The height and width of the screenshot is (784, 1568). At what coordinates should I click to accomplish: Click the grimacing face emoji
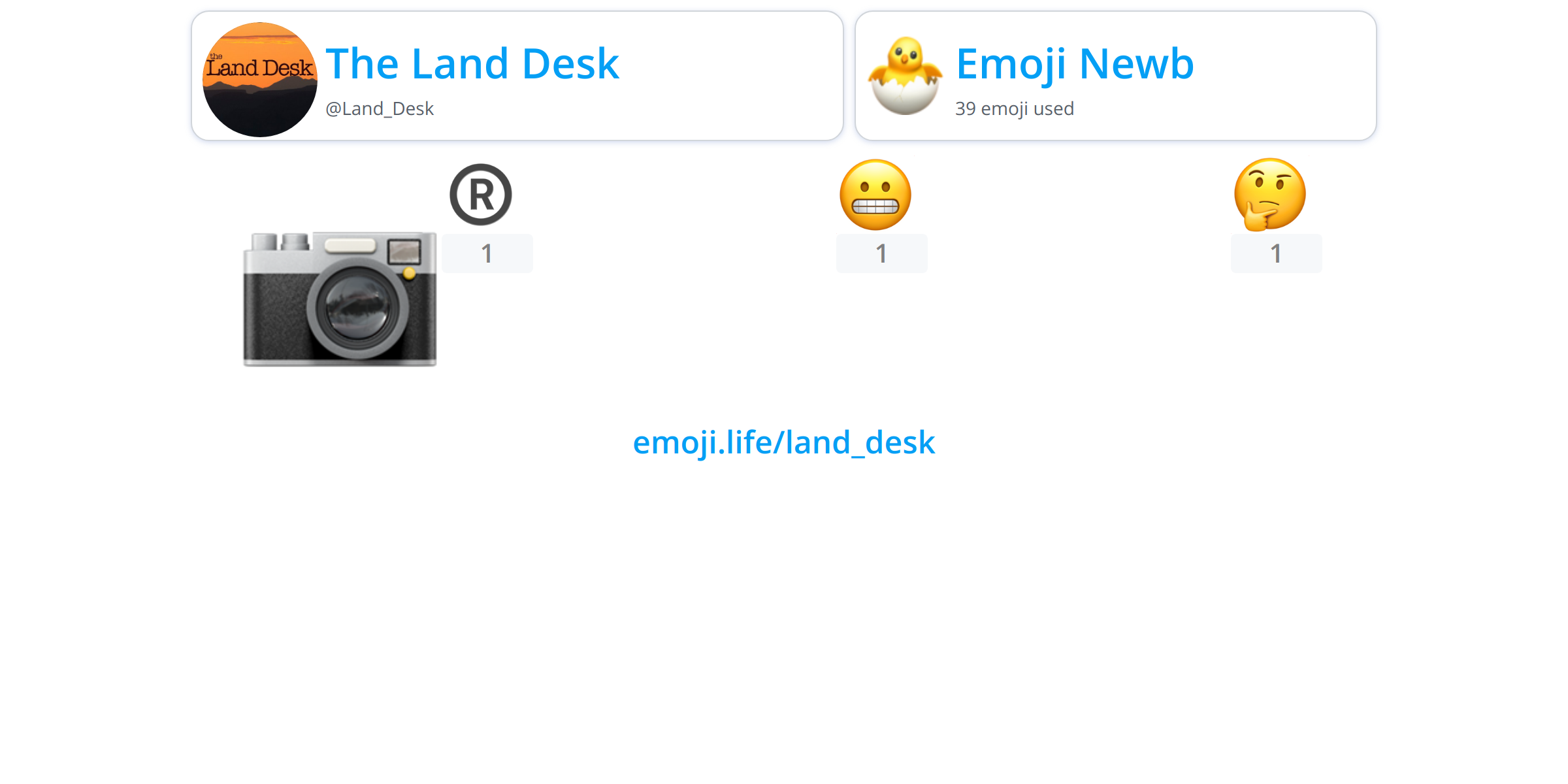pyautogui.click(x=875, y=195)
